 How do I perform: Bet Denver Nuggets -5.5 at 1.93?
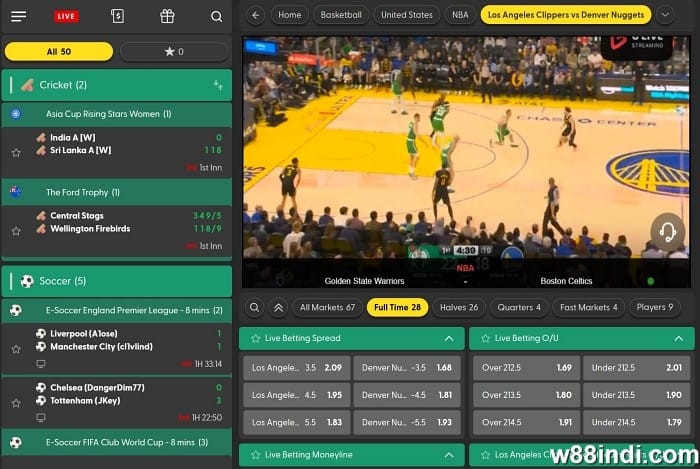tap(407, 422)
